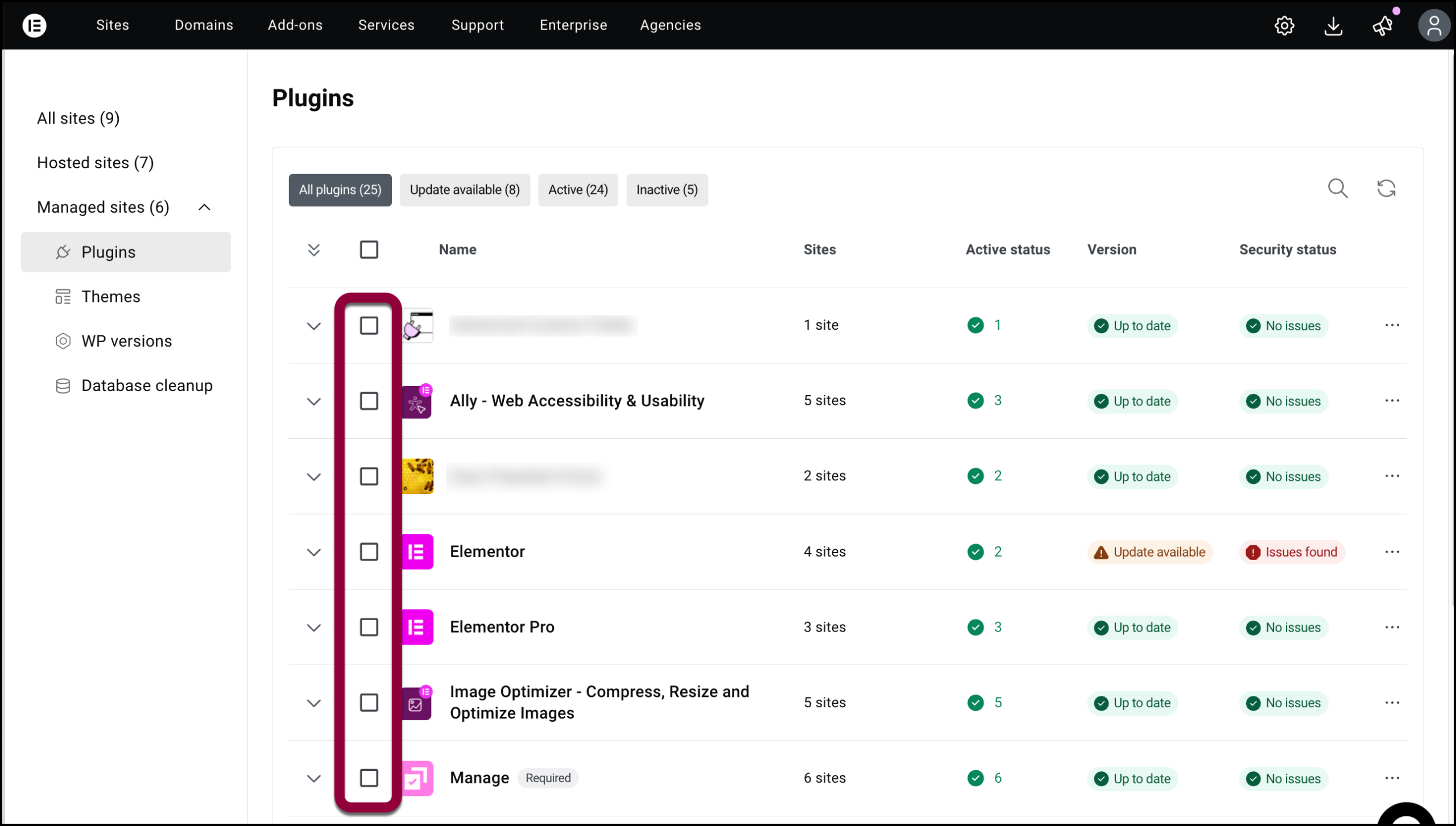Open the settings gear icon
This screenshot has width=1456, height=826.
point(1285,25)
